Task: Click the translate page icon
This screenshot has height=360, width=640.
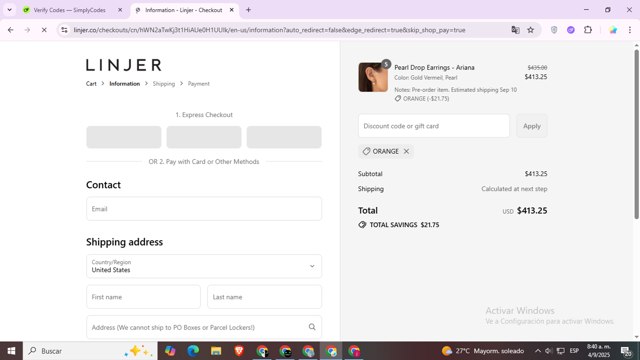Action: tap(515, 30)
